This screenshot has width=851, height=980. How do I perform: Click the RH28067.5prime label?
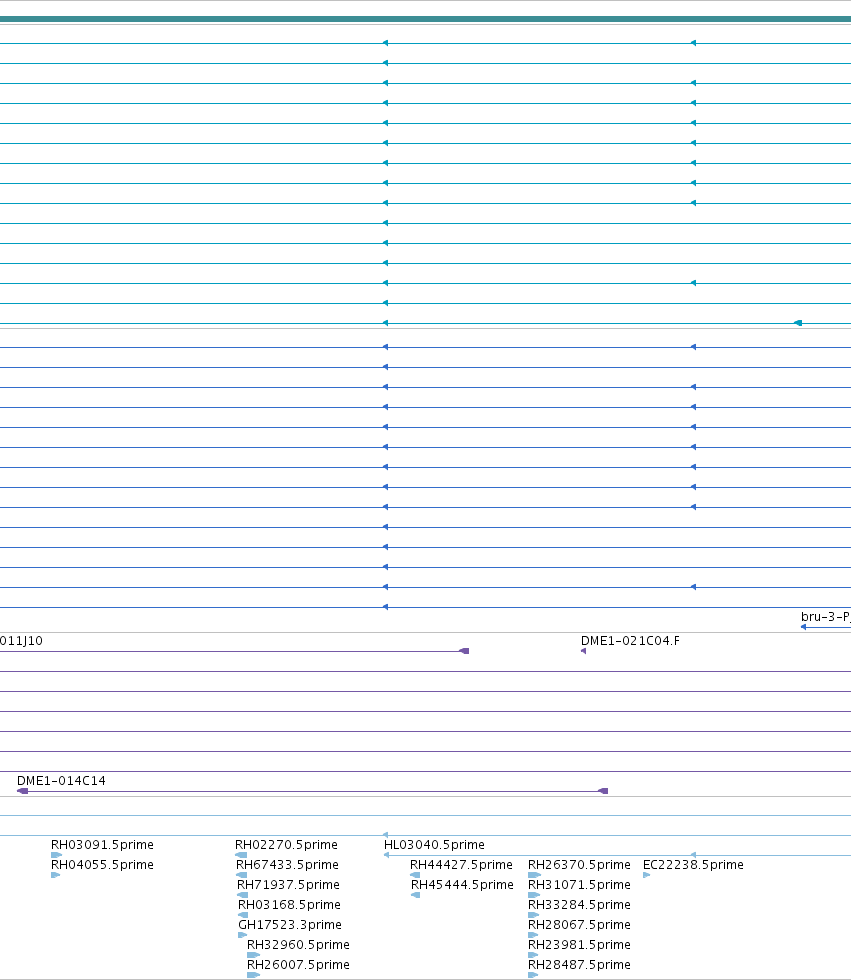coord(579,924)
